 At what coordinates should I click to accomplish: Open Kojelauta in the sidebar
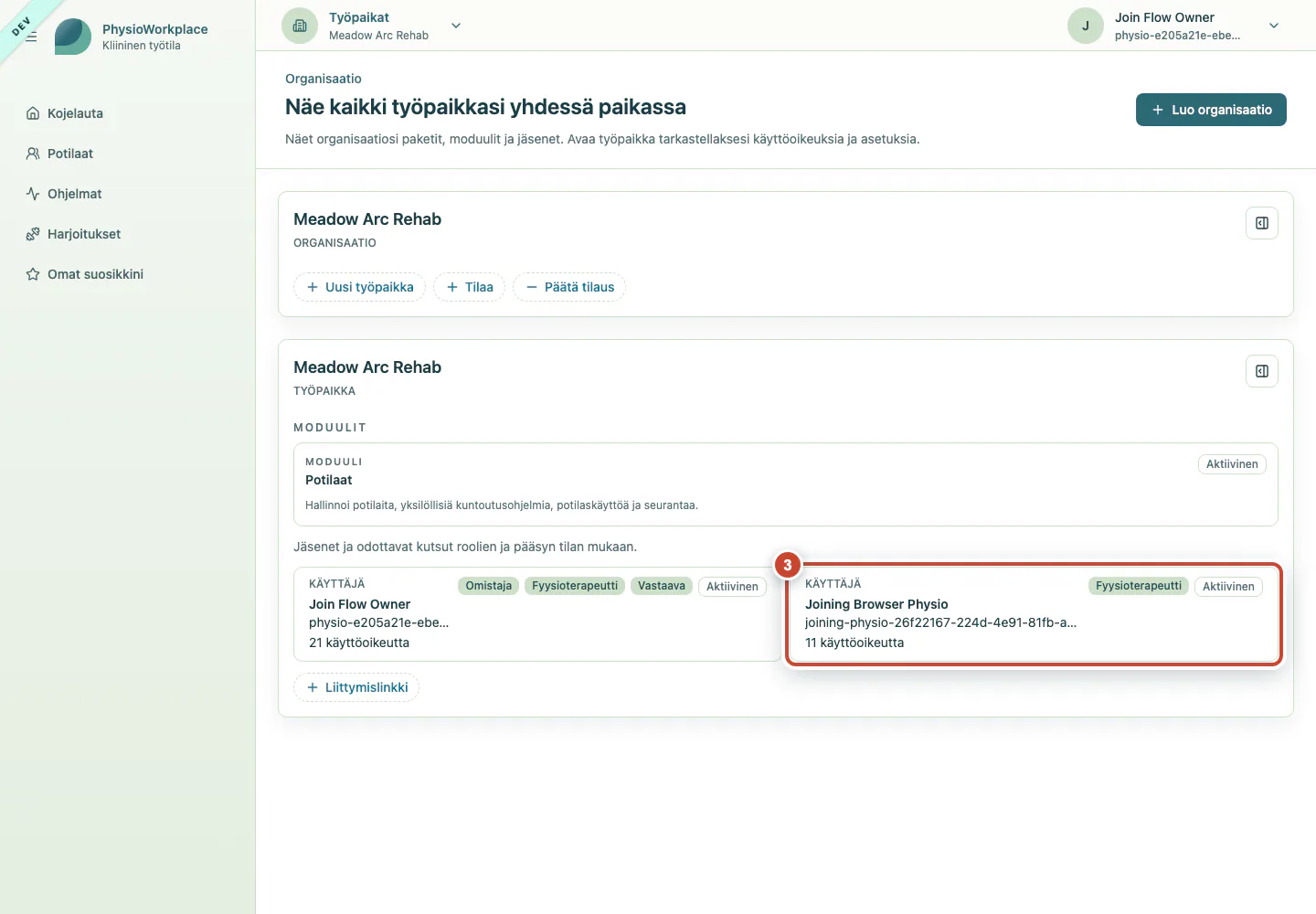click(128, 113)
